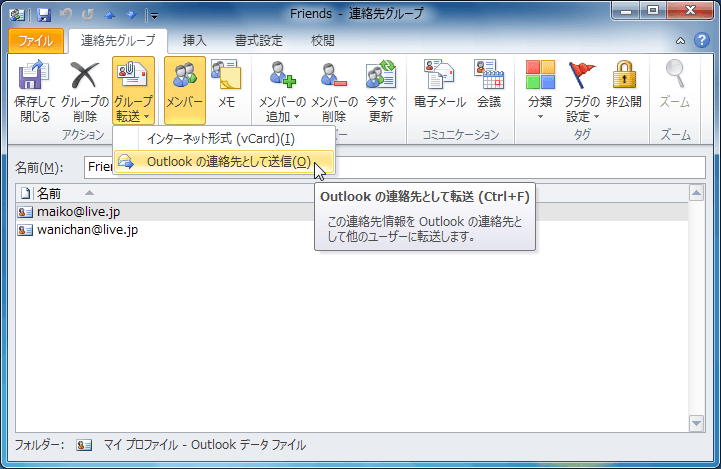721x469 pixels.
Task: Click メンバーの削除 icon
Action: coord(334,75)
